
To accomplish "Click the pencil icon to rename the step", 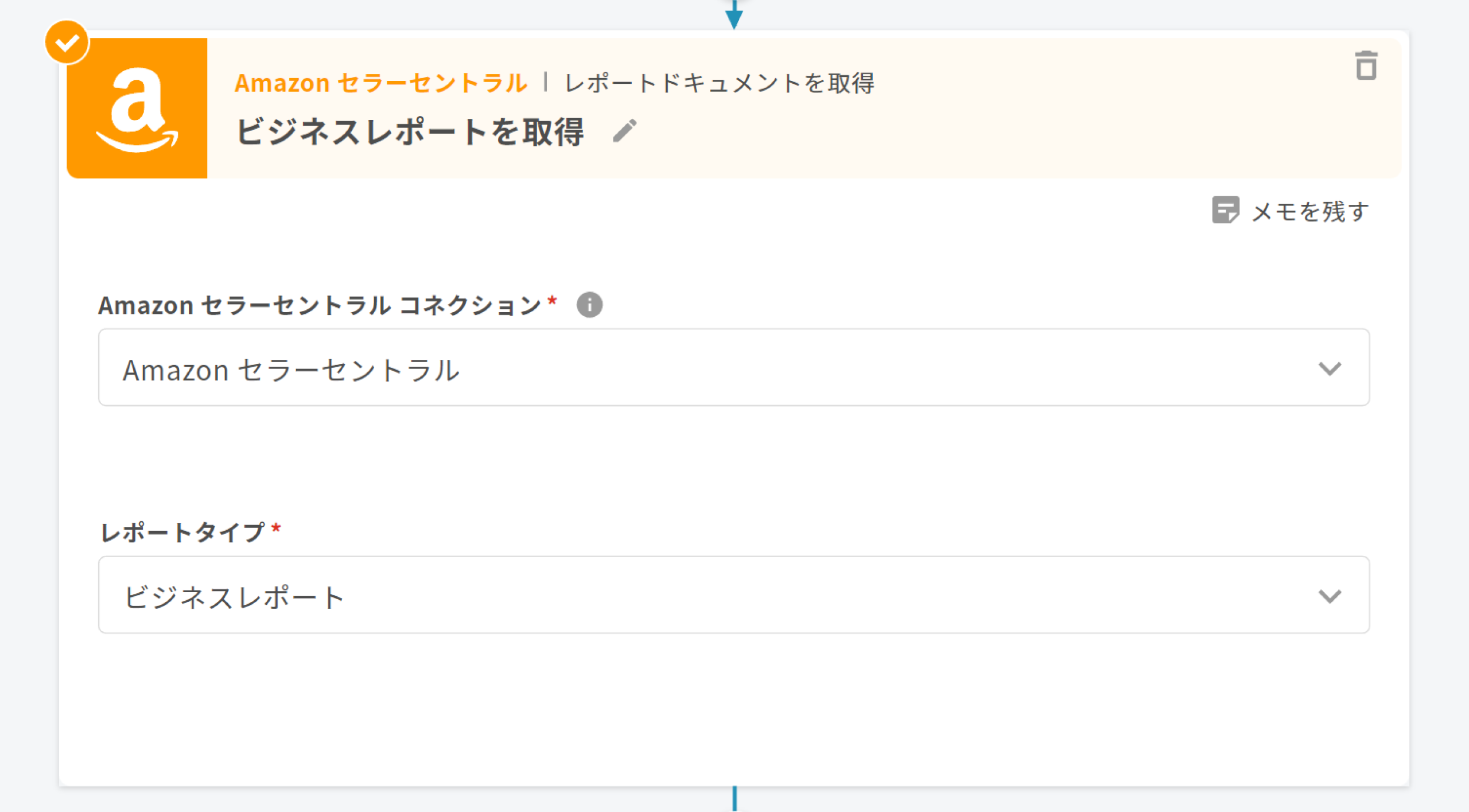I will pos(624,131).
